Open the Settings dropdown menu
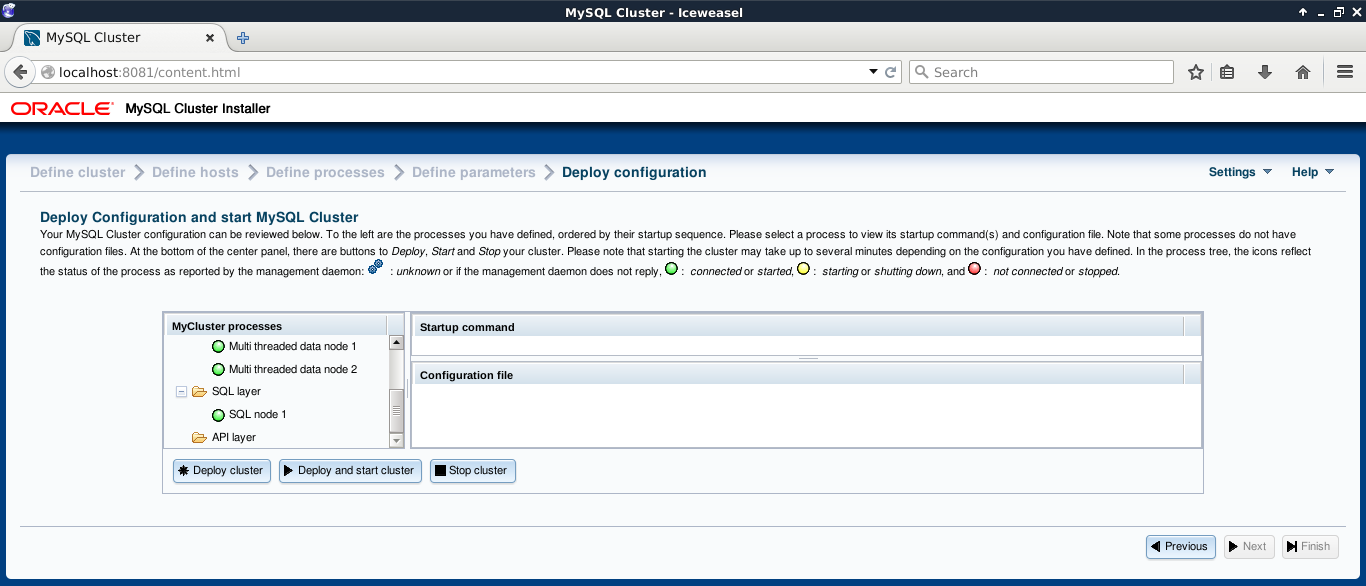1366x586 pixels. click(x=1240, y=172)
